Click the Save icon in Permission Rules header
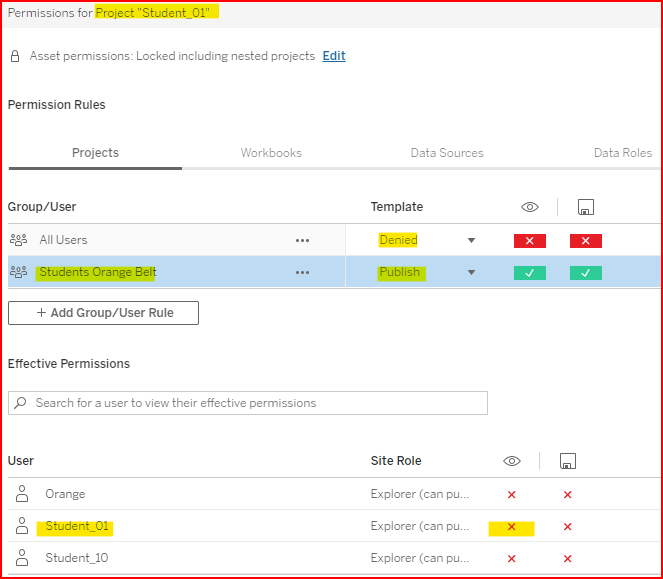Viewport: 663px width, 579px height. [x=586, y=207]
